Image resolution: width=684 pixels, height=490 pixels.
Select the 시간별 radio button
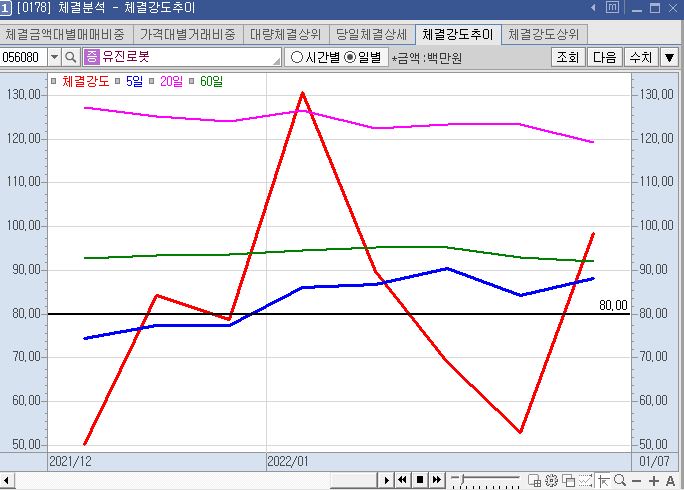(297, 57)
